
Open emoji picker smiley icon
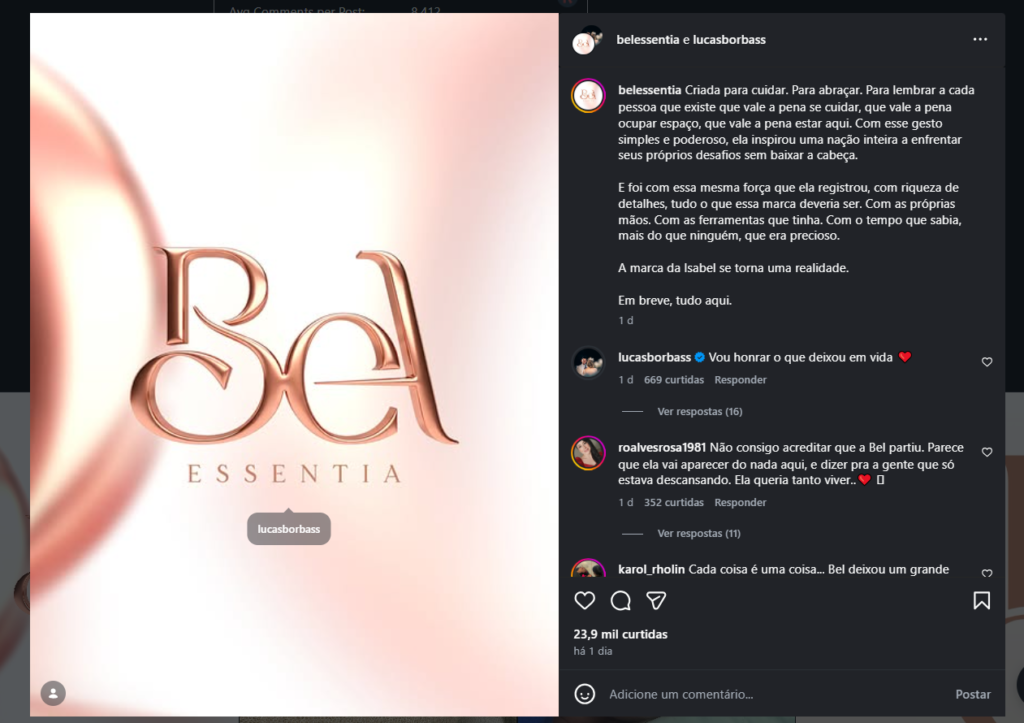pyautogui.click(x=584, y=694)
